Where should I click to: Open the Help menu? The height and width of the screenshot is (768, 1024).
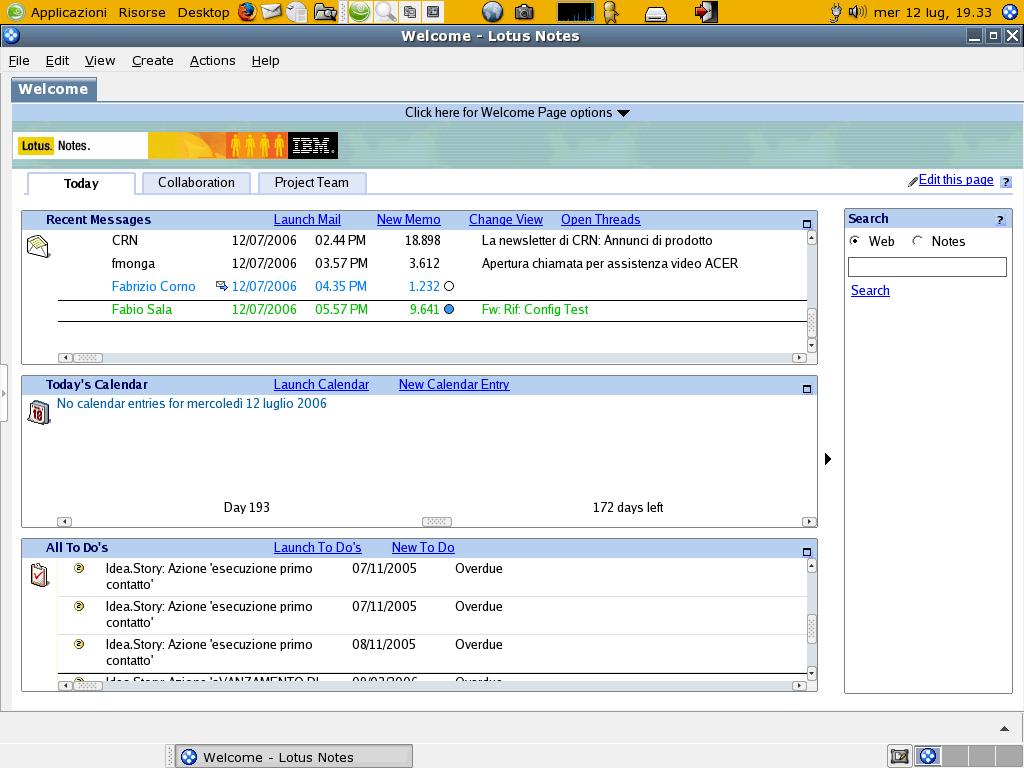(x=265, y=61)
